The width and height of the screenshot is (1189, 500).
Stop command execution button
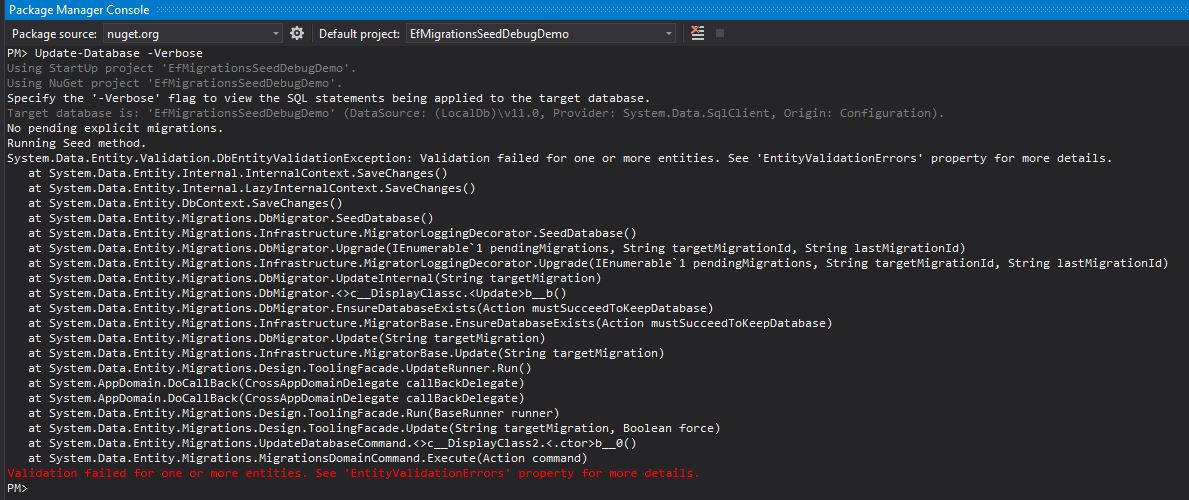[720, 33]
